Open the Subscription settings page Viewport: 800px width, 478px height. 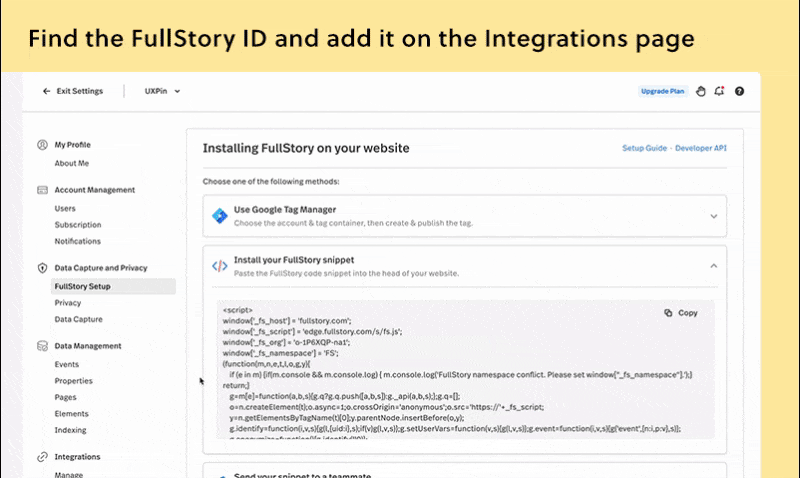pos(78,225)
